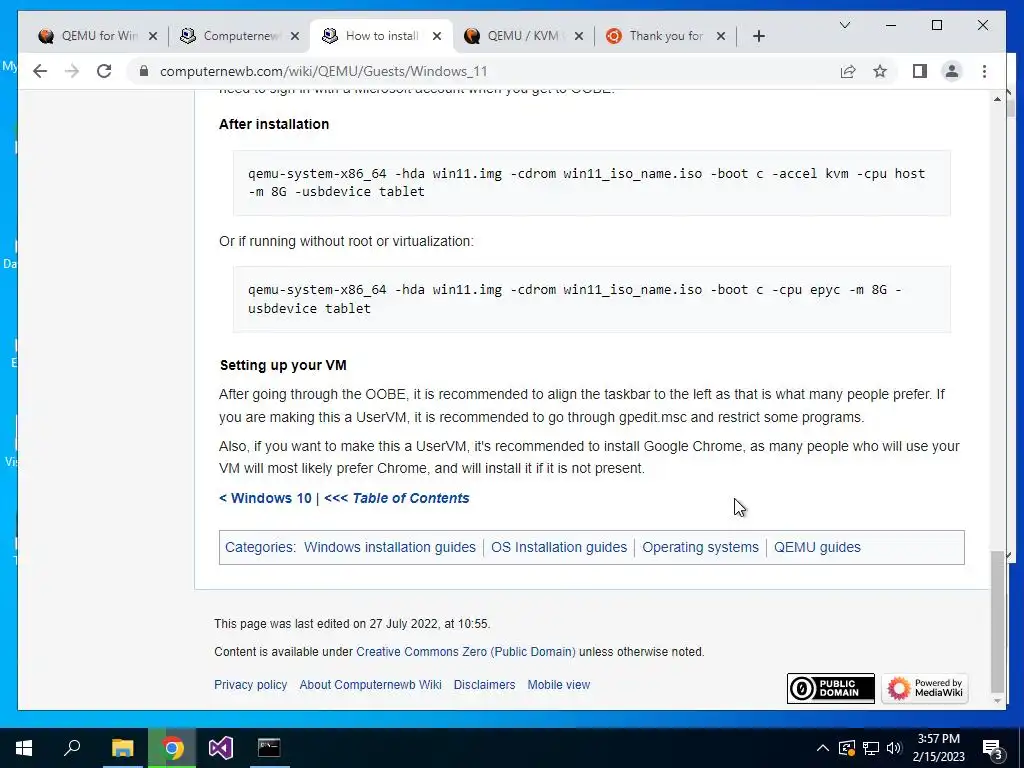Viewport: 1024px width, 768px height.
Task: Share this page icon
Action: click(x=848, y=71)
